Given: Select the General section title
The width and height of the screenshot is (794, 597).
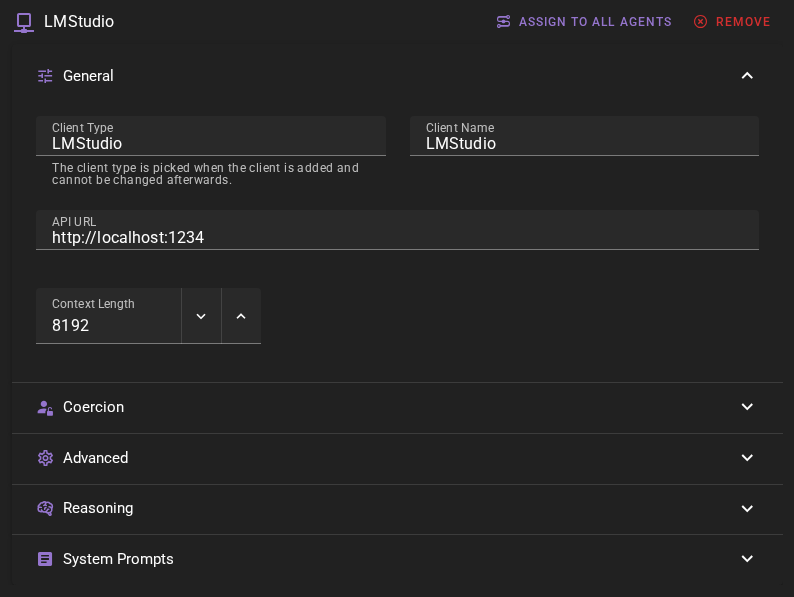Looking at the screenshot, I should [x=88, y=76].
